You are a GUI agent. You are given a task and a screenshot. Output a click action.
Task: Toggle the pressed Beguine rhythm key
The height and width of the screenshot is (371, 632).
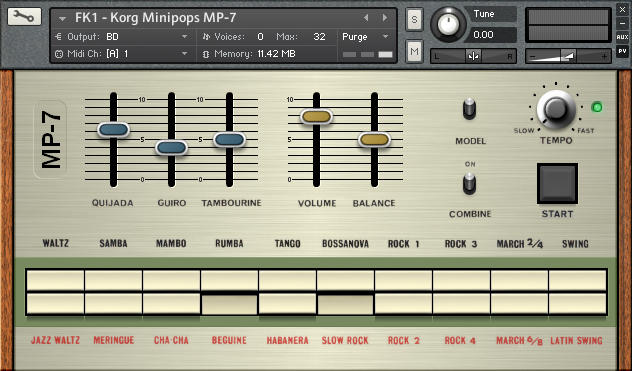229,304
